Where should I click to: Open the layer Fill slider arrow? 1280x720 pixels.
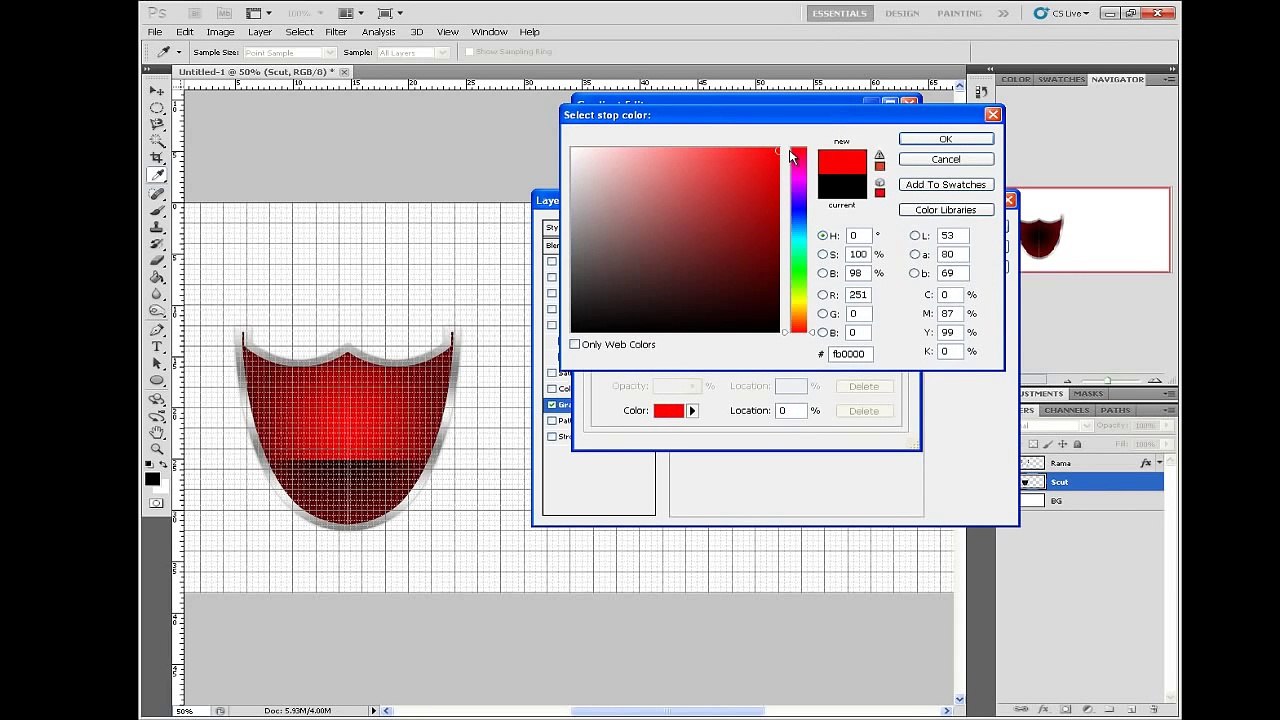point(1167,444)
